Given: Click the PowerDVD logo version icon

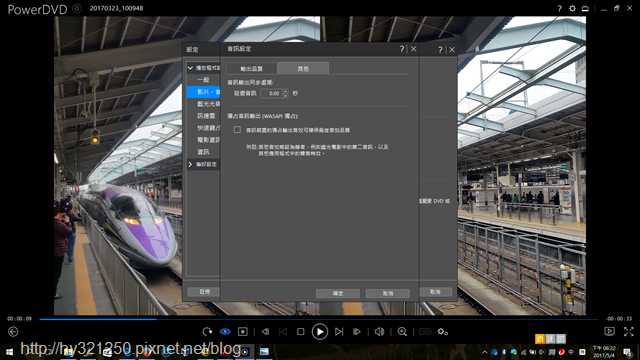Looking at the screenshot, I should pyautogui.click(x=77, y=8).
